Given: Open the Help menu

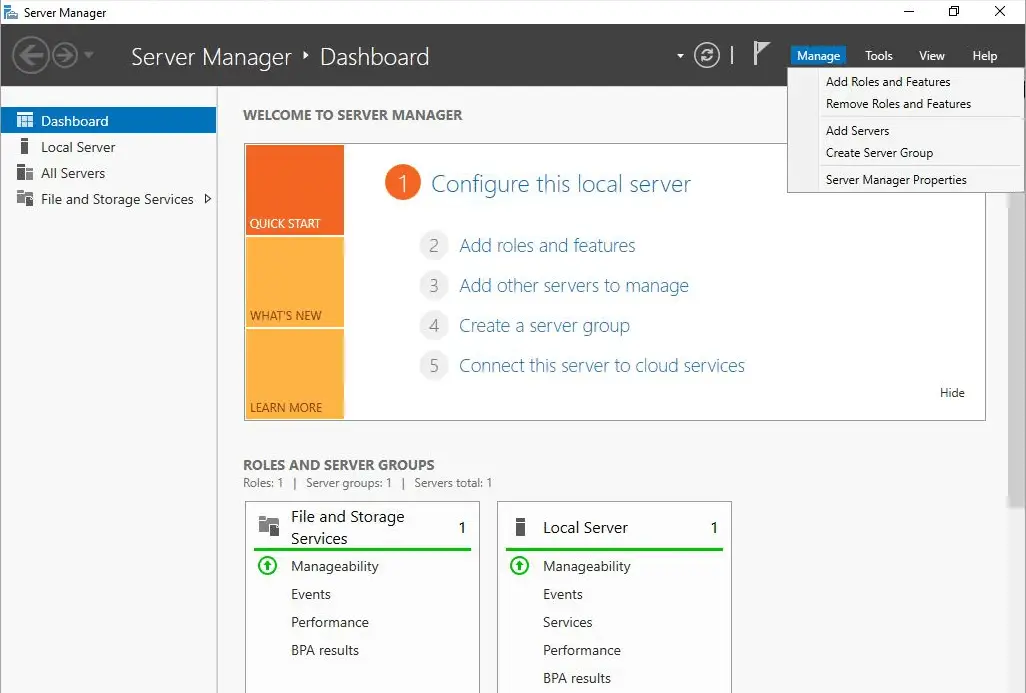Looking at the screenshot, I should pyautogui.click(x=984, y=56).
